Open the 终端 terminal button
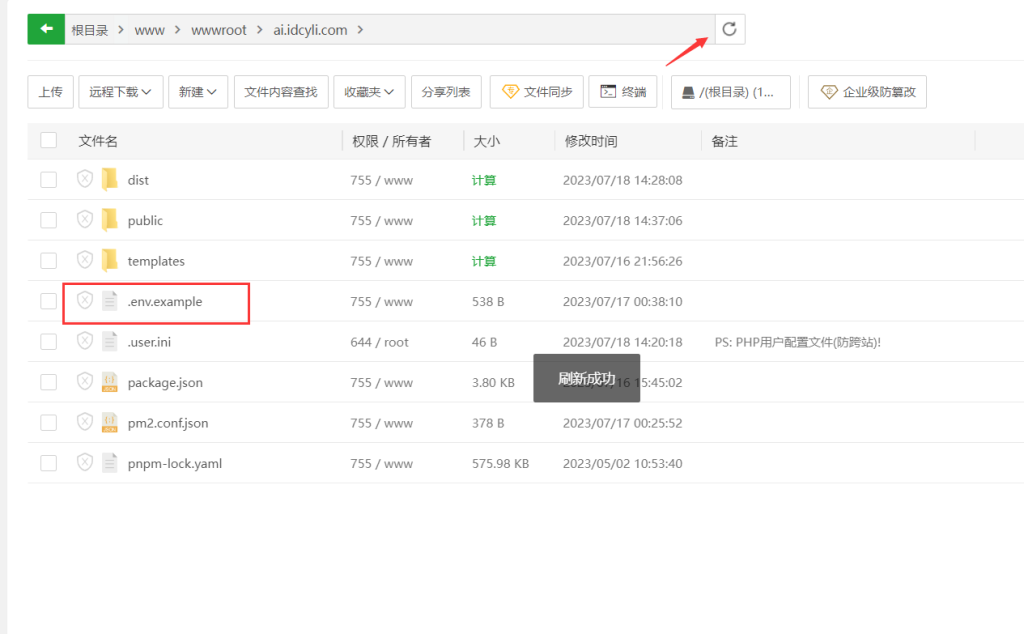 point(623,92)
